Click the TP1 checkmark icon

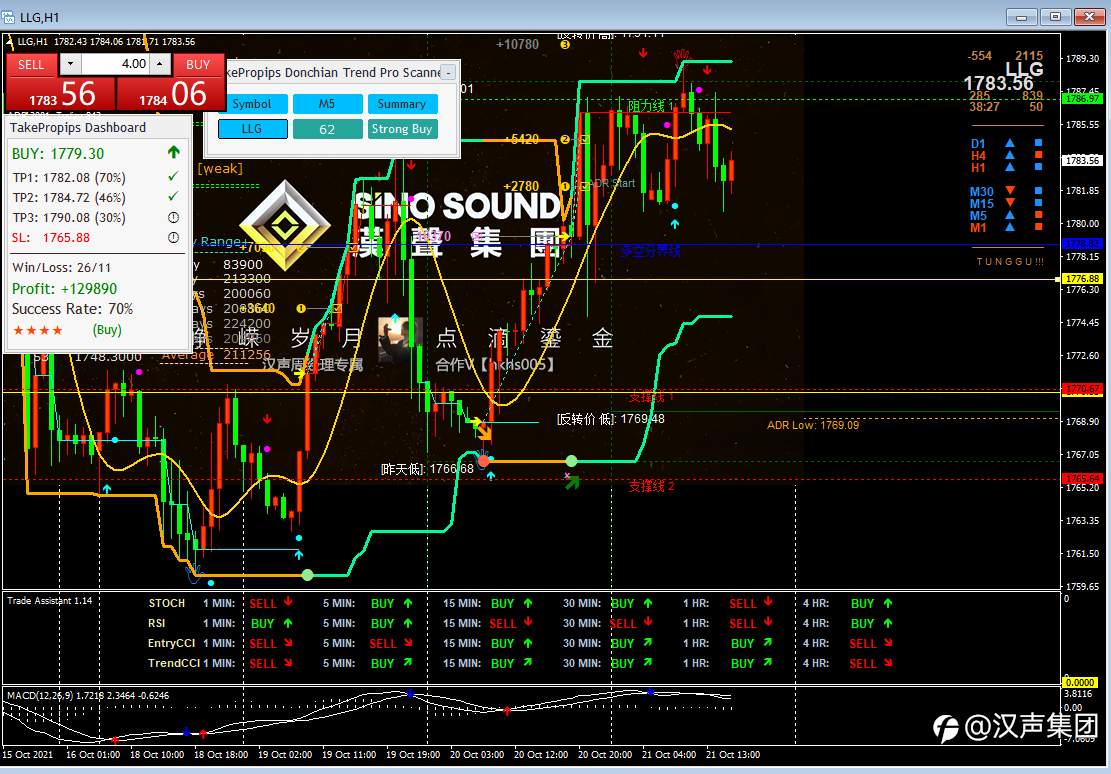click(x=174, y=176)
